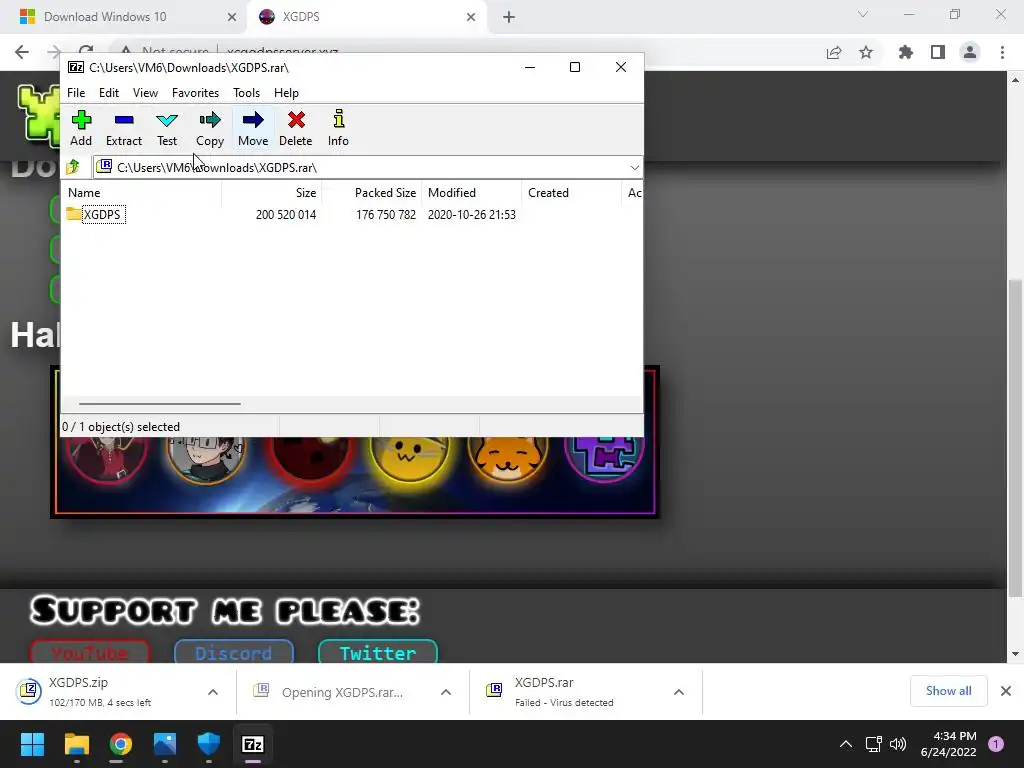The width and height of the screenshot is (1024, 768).
Task: Open Chrome extensions puzzle icon
Action: [906, 52]
